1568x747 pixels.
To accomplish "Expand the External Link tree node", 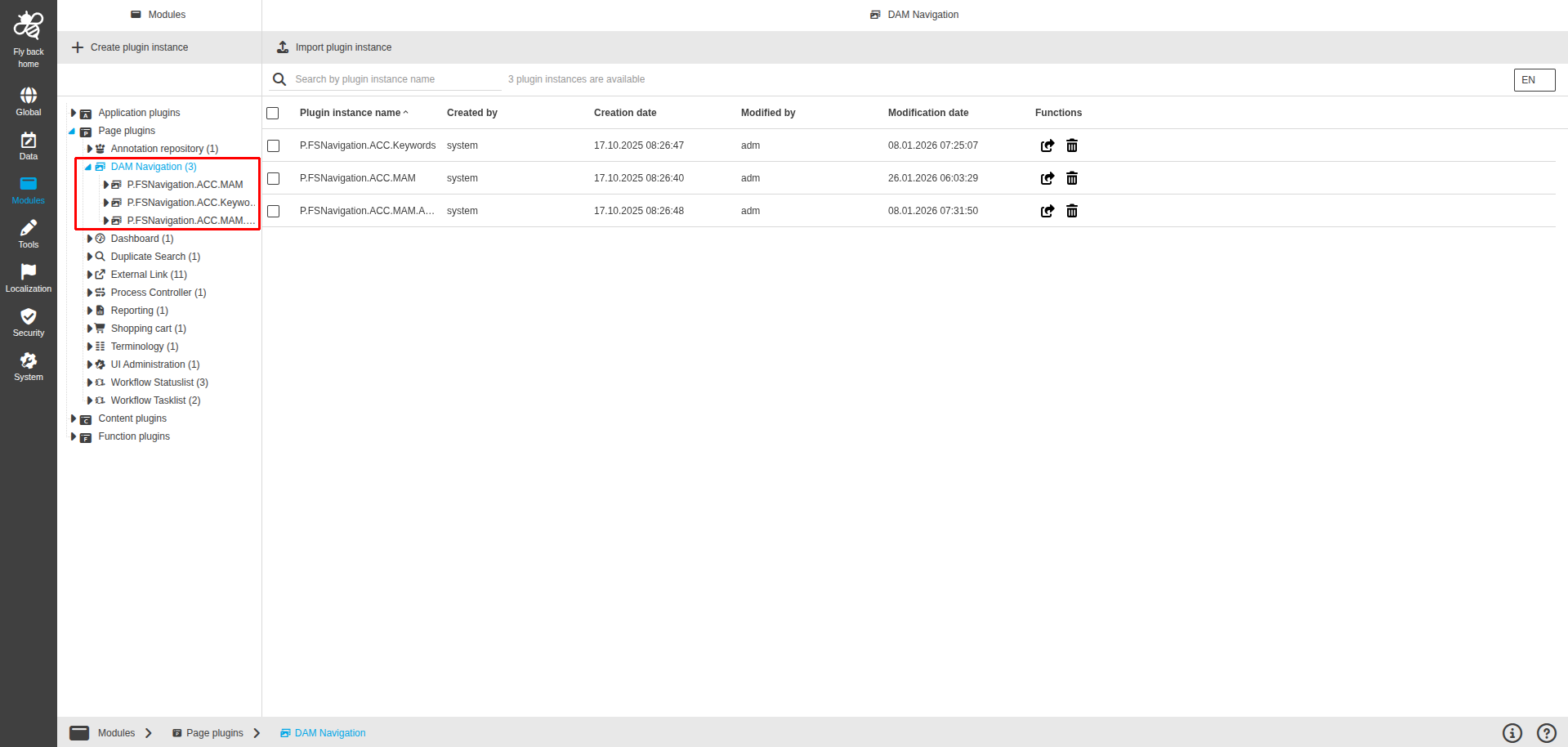I will coord(90,274).
